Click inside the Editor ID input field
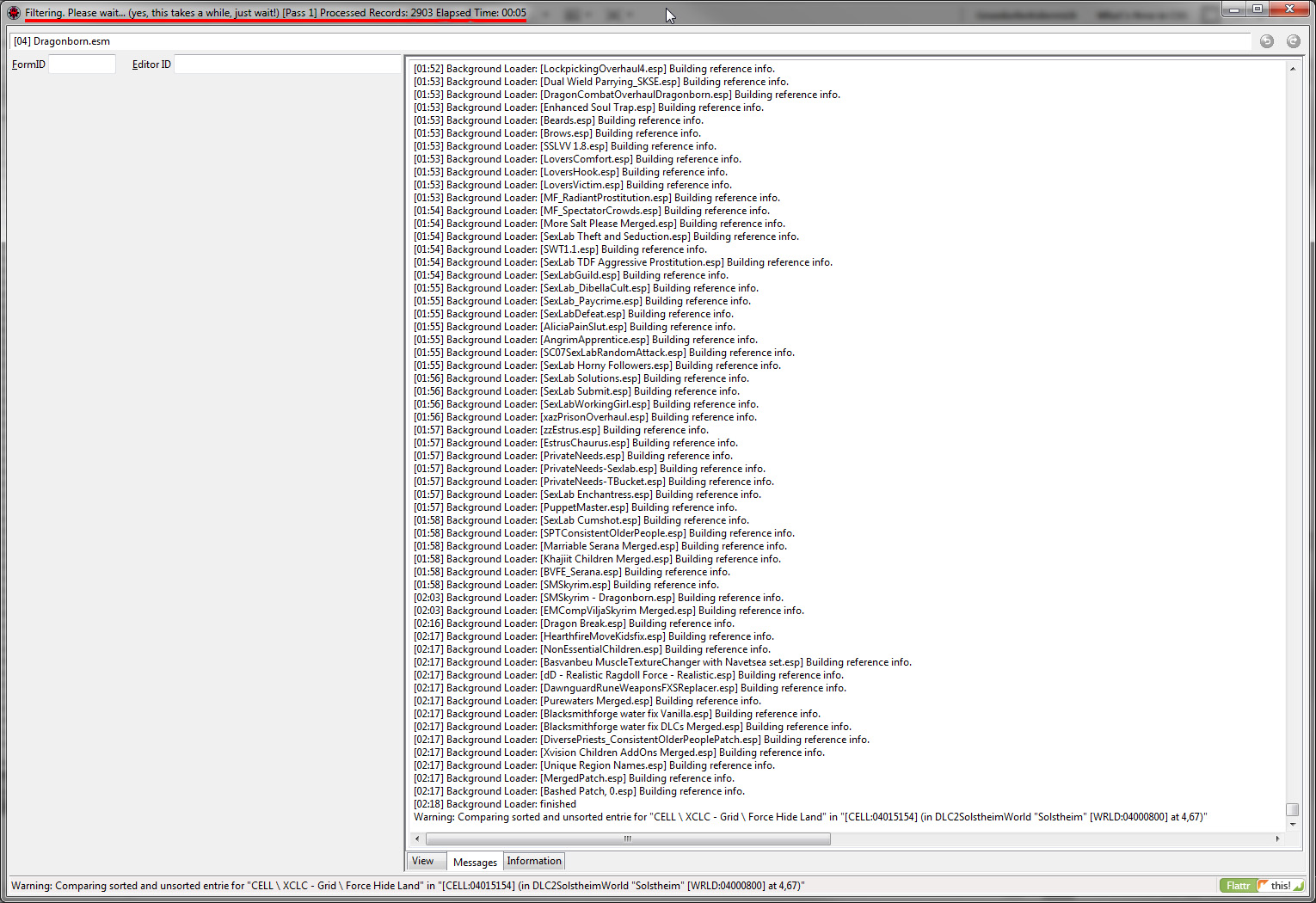The image size is (1316, 903). click(x=286, y=63)
